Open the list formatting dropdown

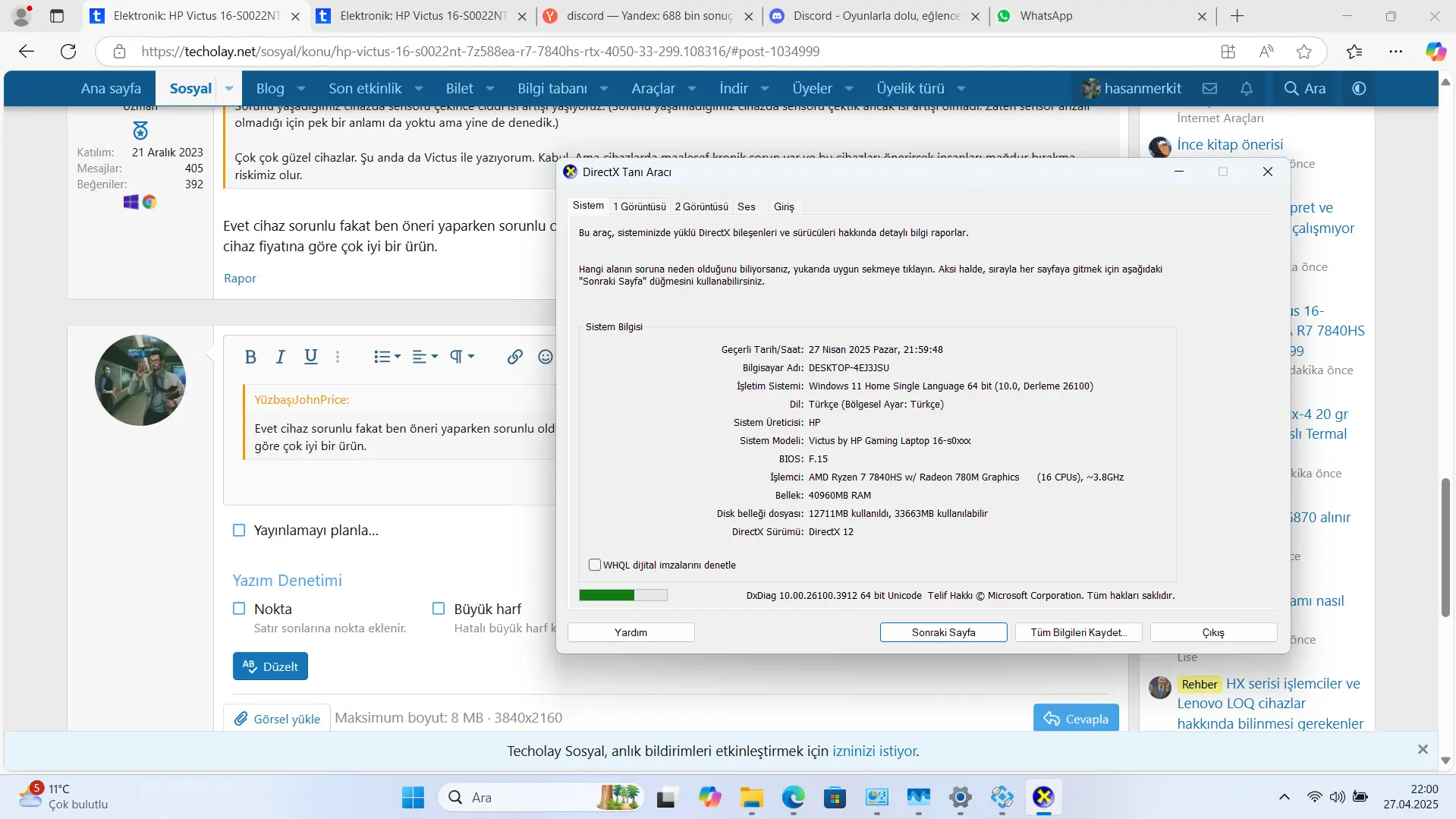(x=387, y=357)
